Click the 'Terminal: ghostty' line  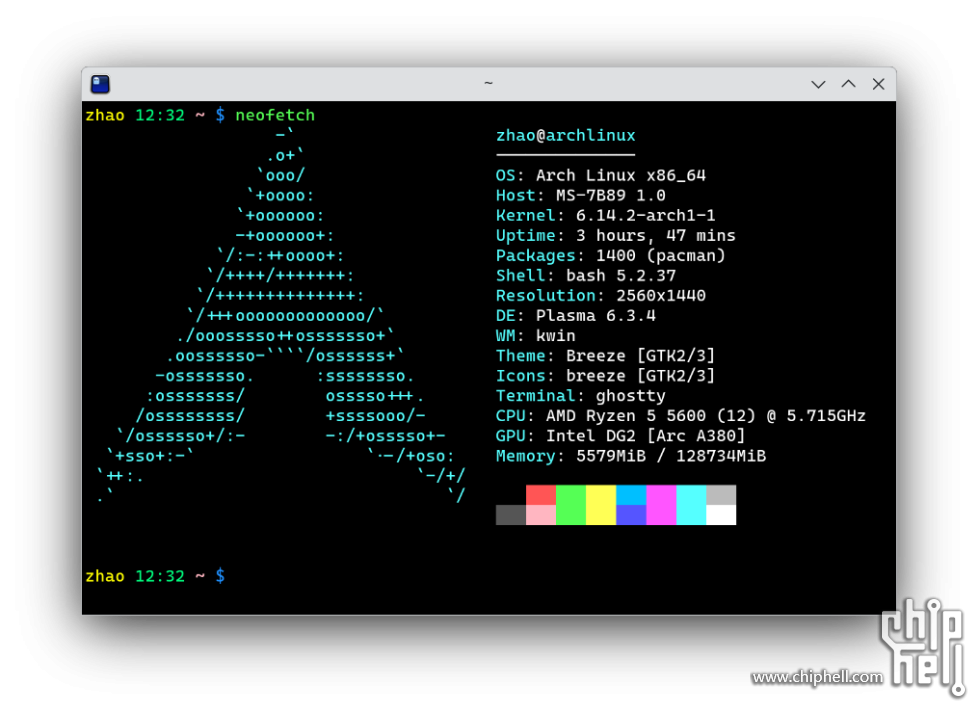581,396
